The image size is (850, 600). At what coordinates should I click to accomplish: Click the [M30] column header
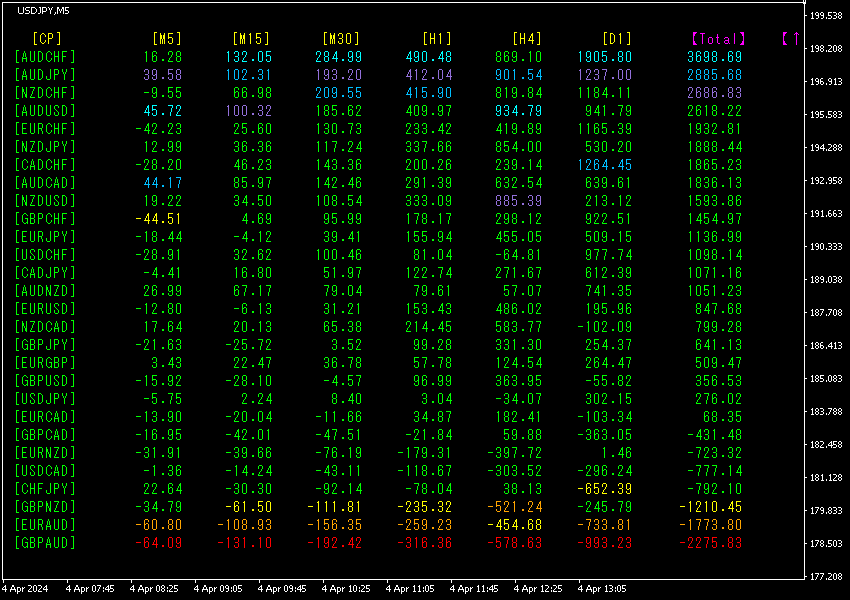point(341,38)
